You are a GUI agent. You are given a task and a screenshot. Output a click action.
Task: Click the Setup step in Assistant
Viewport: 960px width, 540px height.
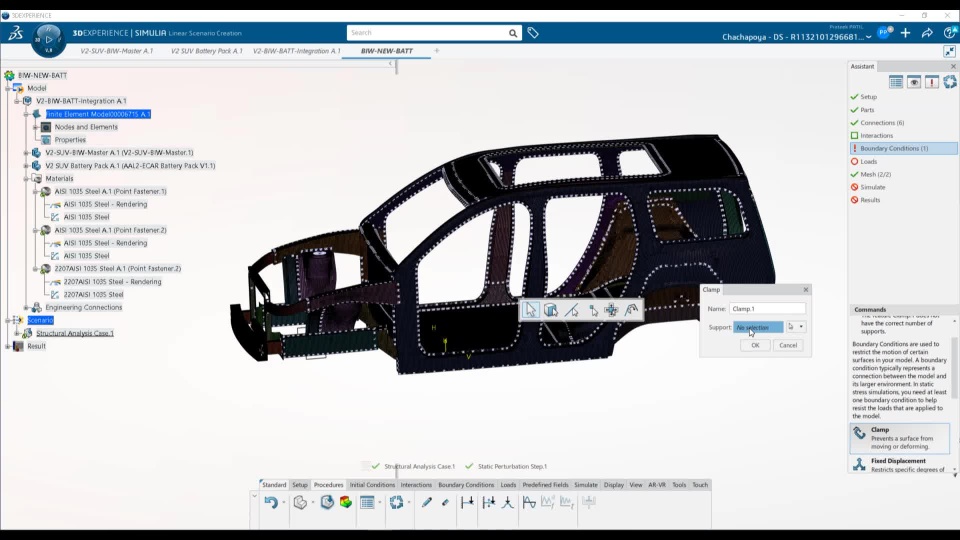tap(868, 97)
